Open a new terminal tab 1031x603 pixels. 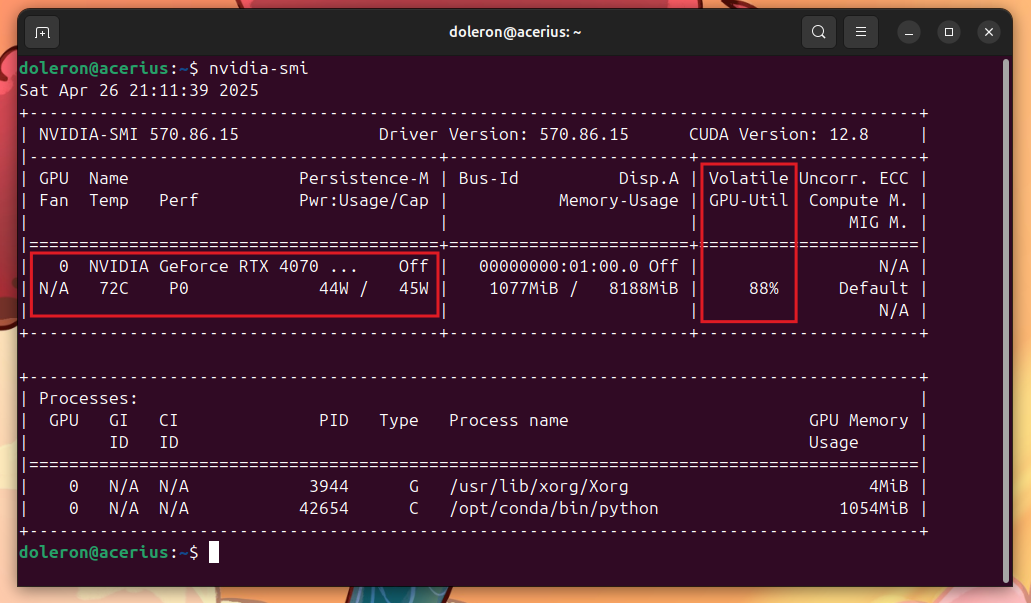(40, 32)
